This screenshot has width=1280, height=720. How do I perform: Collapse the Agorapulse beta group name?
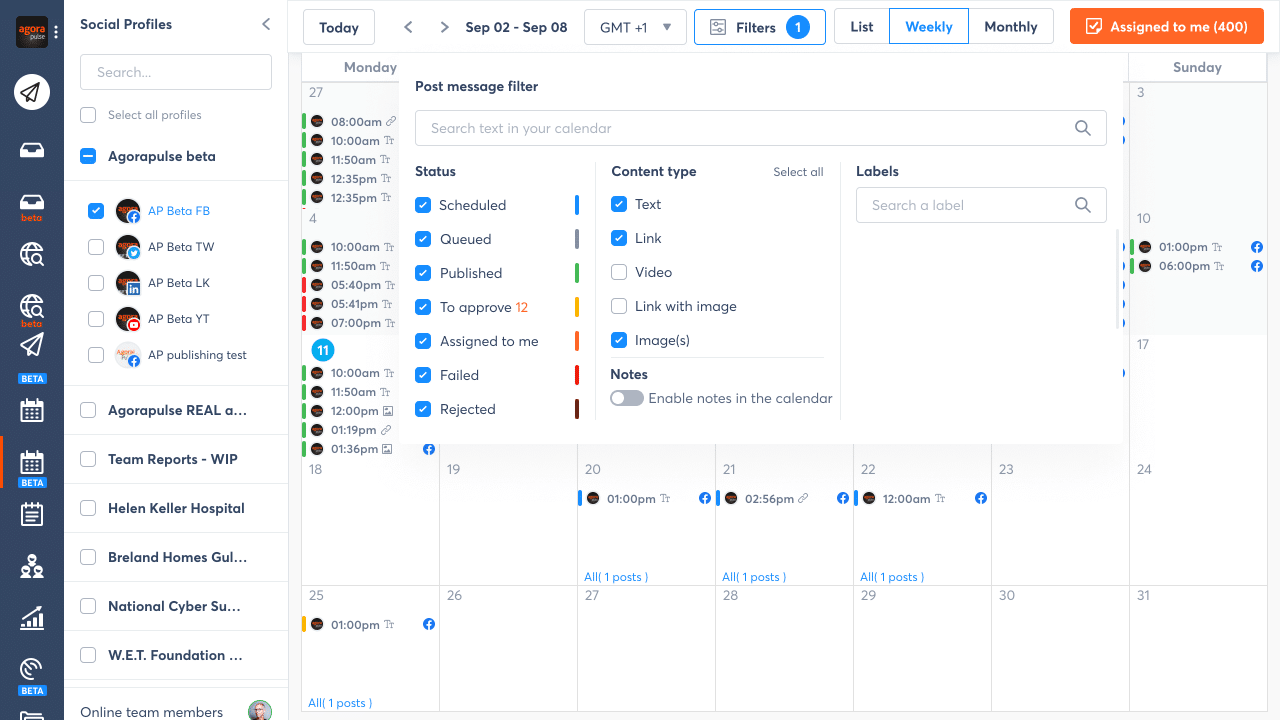pos(162,156)
